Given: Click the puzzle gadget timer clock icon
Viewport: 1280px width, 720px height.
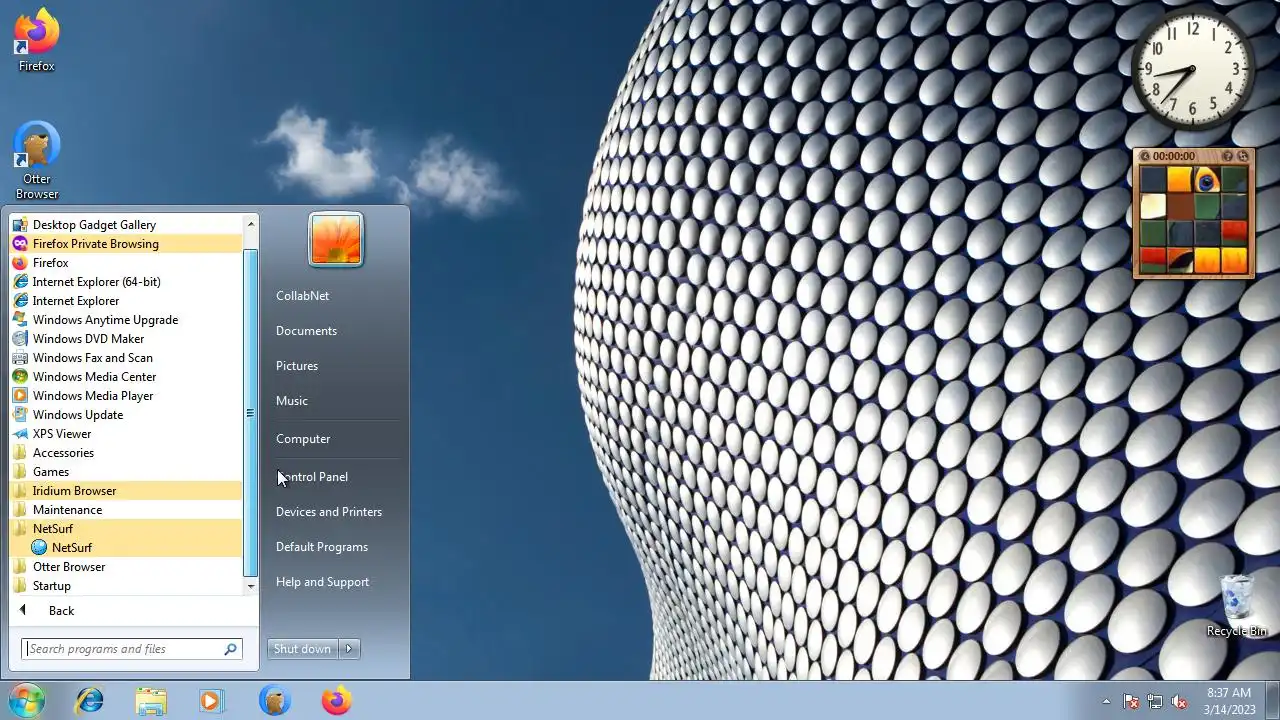Looking at the screenshot, I should 1145,156.
